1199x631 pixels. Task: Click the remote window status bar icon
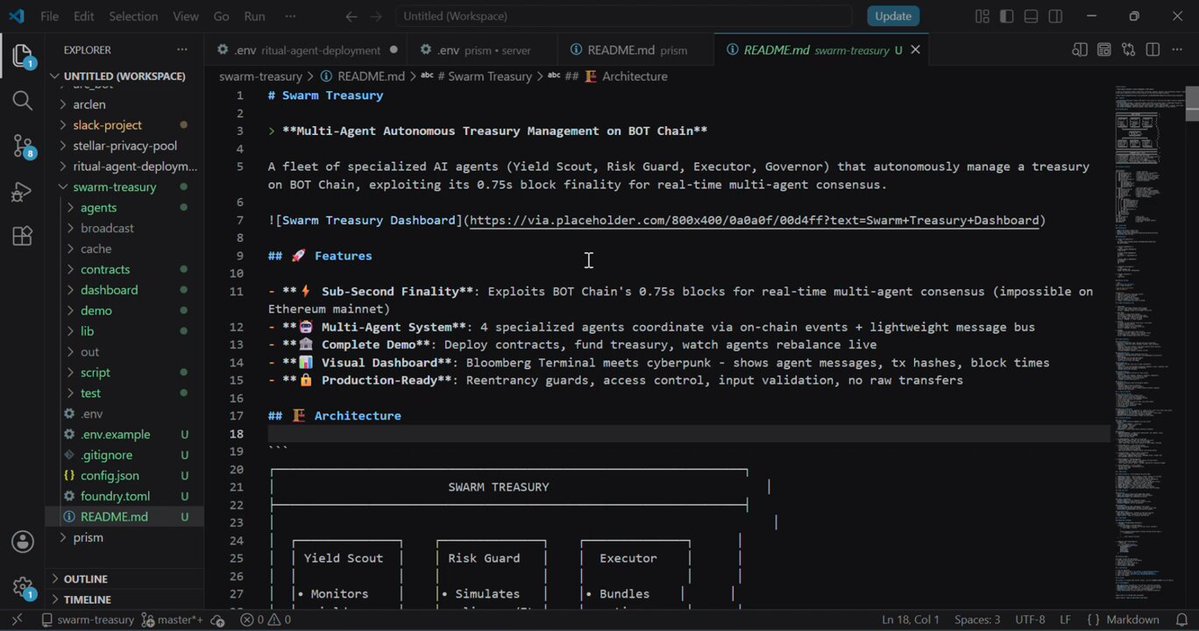[x=17, y=620]
